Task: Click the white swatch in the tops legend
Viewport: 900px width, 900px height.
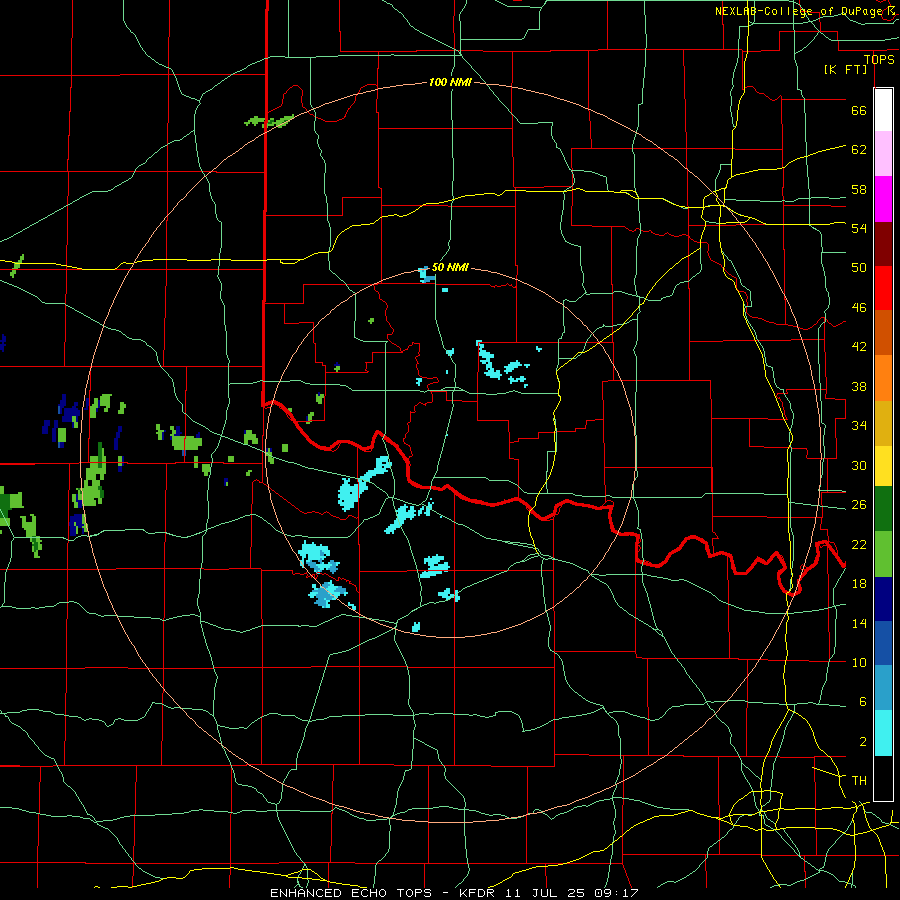Action: [883, 110]
